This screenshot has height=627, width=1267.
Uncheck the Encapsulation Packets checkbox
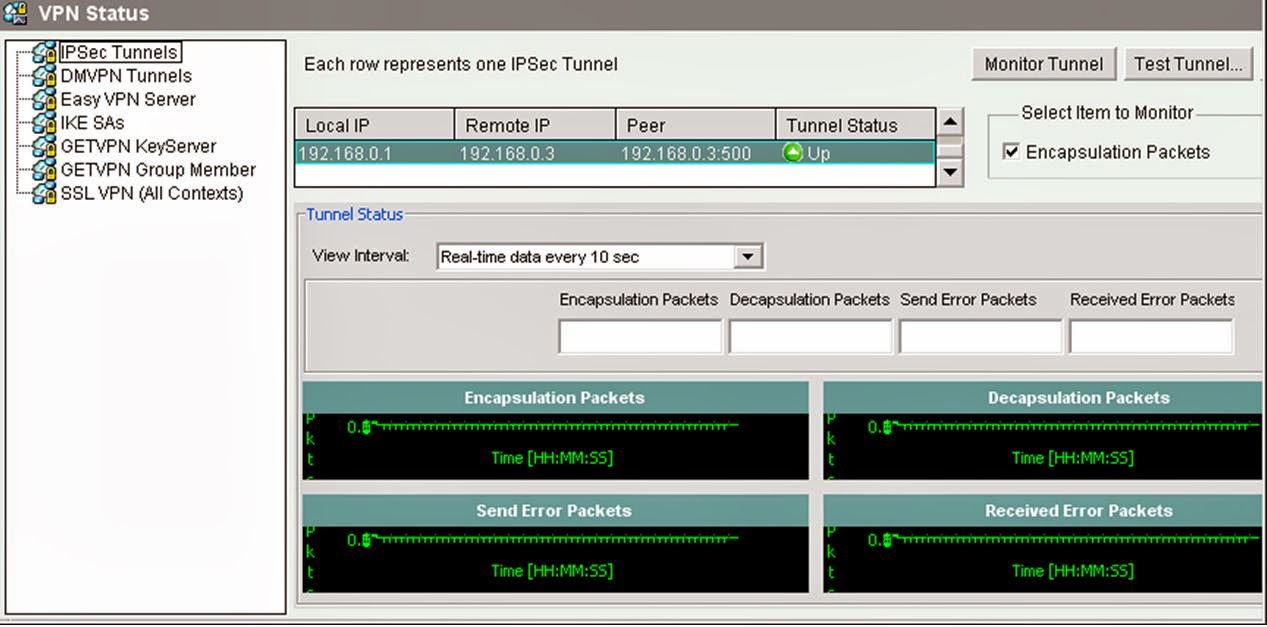(x=1011, y=152)
